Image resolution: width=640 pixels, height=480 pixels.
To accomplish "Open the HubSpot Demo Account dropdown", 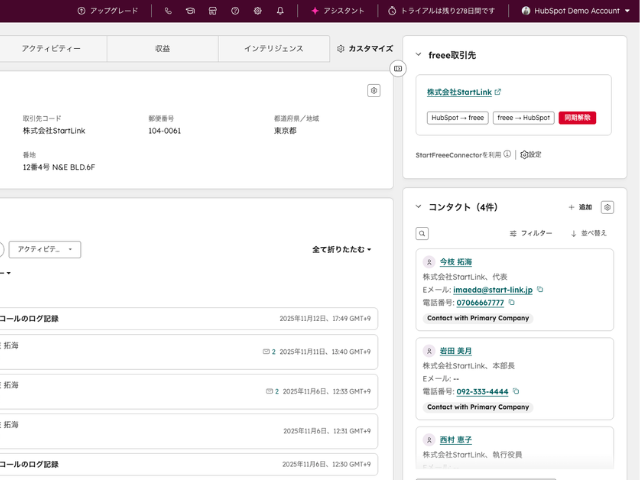I will point(576,11).
